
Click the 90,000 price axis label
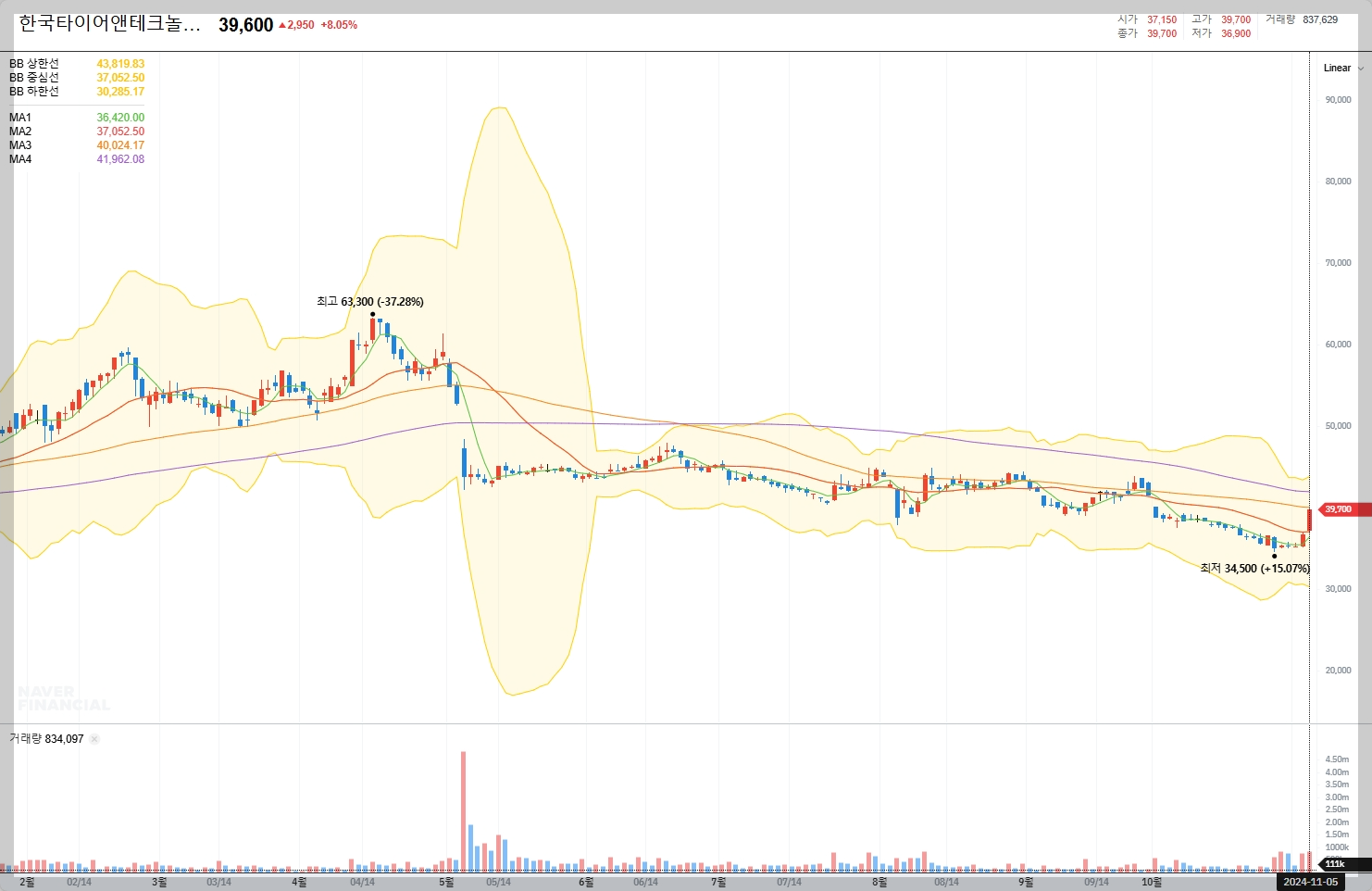click(x=1338, y=100)
